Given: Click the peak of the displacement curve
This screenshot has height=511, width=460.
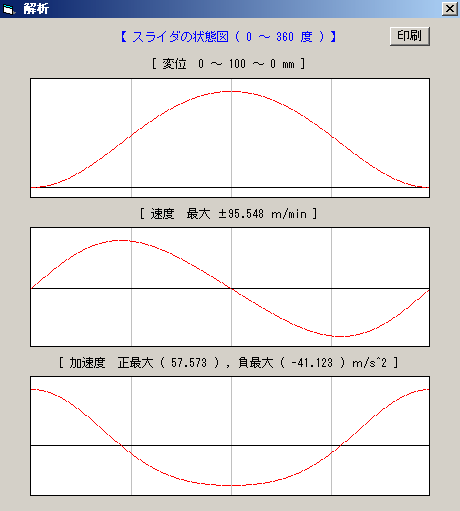Looking at the screenshot, I should pos(232,91).
